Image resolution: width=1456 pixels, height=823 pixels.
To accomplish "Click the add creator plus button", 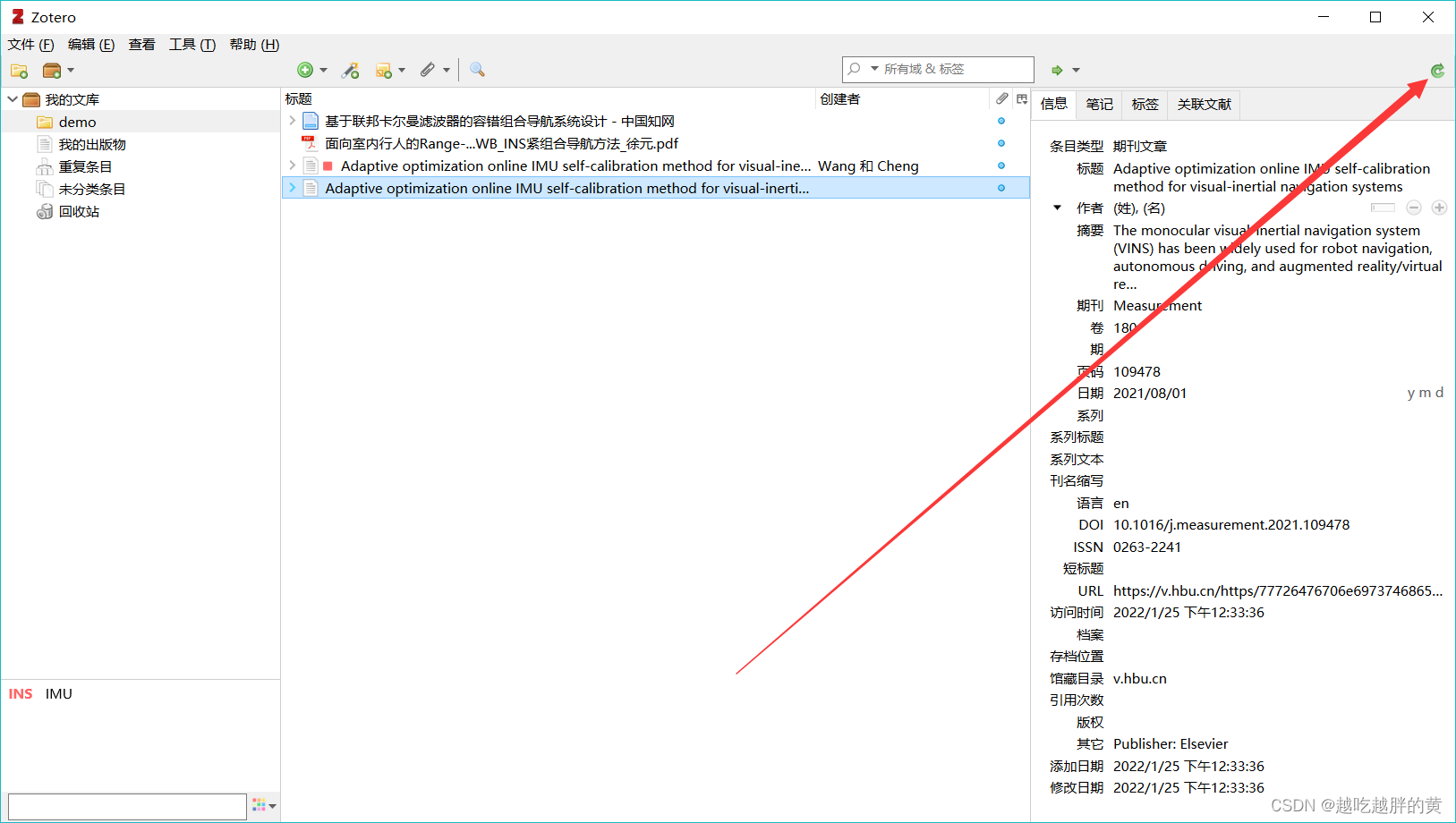I will point(1439,208).
